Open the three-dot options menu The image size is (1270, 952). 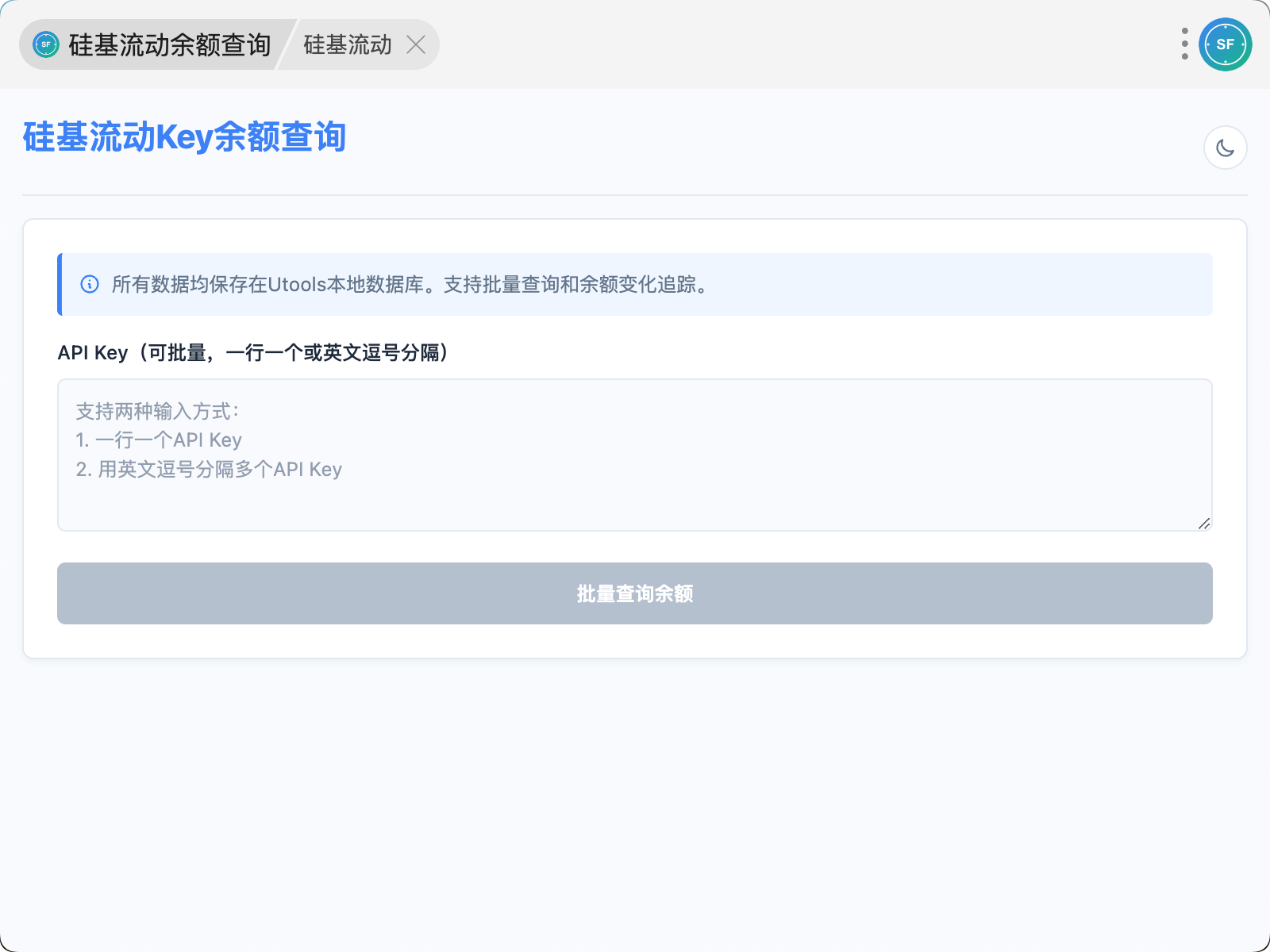1184,44
